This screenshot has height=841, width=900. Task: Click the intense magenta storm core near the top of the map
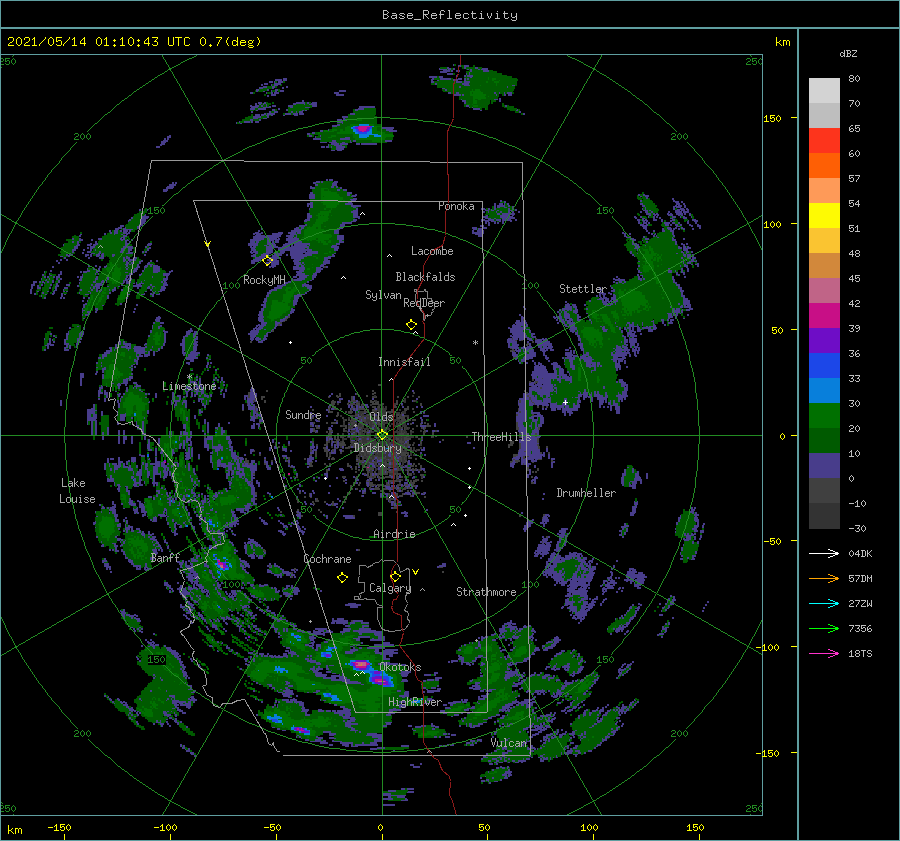[363, 129]
